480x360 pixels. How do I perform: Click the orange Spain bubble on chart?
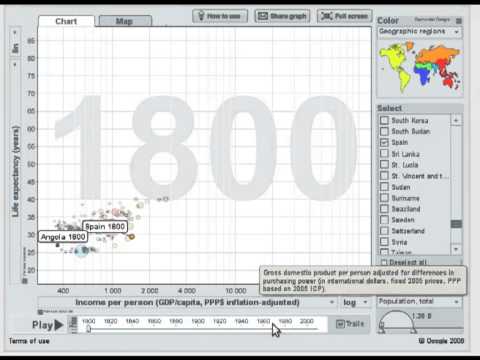[131, 237]
